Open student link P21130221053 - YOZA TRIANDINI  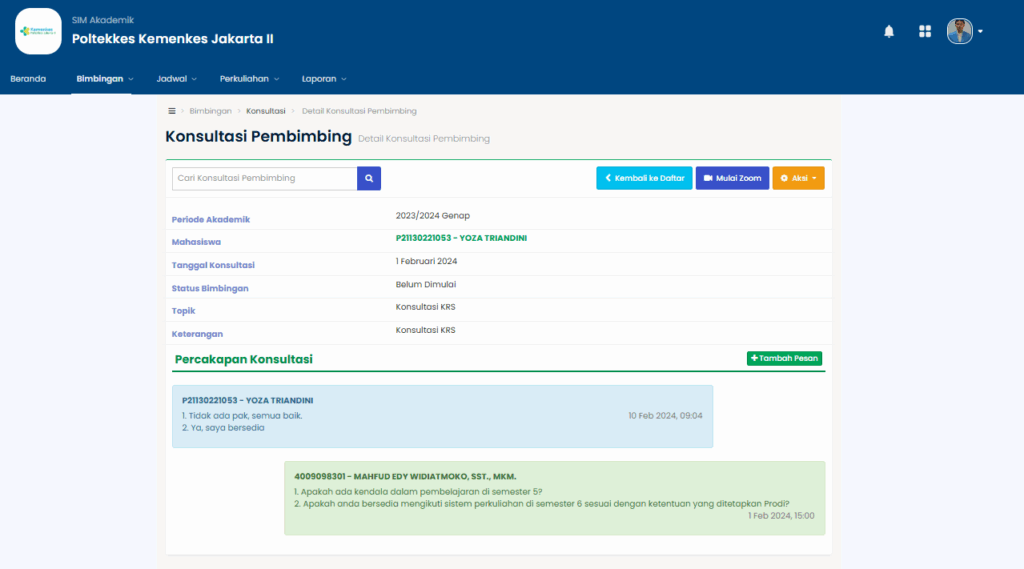[461, 238]
